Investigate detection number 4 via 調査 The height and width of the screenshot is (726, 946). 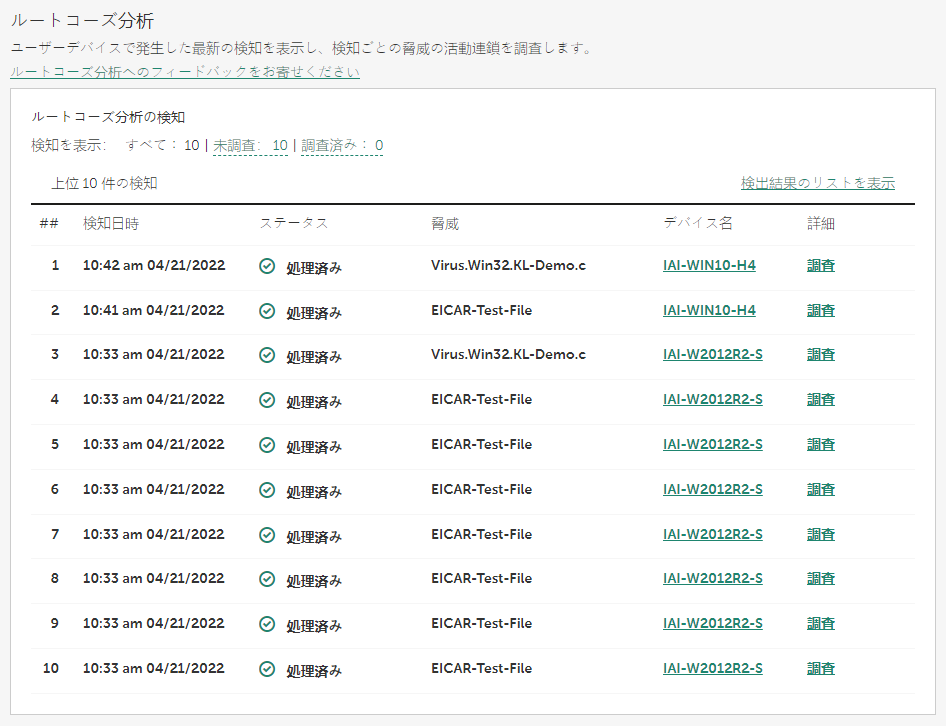pyautogui.click(x=821, y=400)
